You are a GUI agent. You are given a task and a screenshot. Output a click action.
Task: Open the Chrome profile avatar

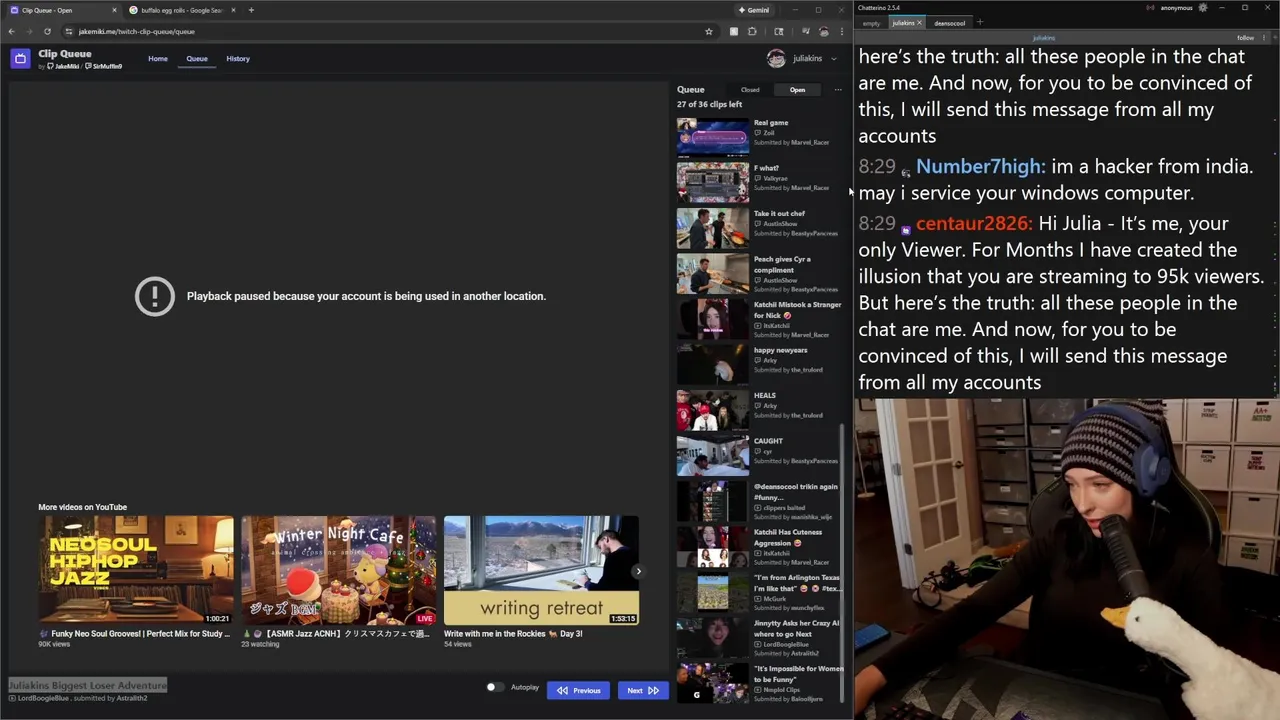[x=824, y=31]
